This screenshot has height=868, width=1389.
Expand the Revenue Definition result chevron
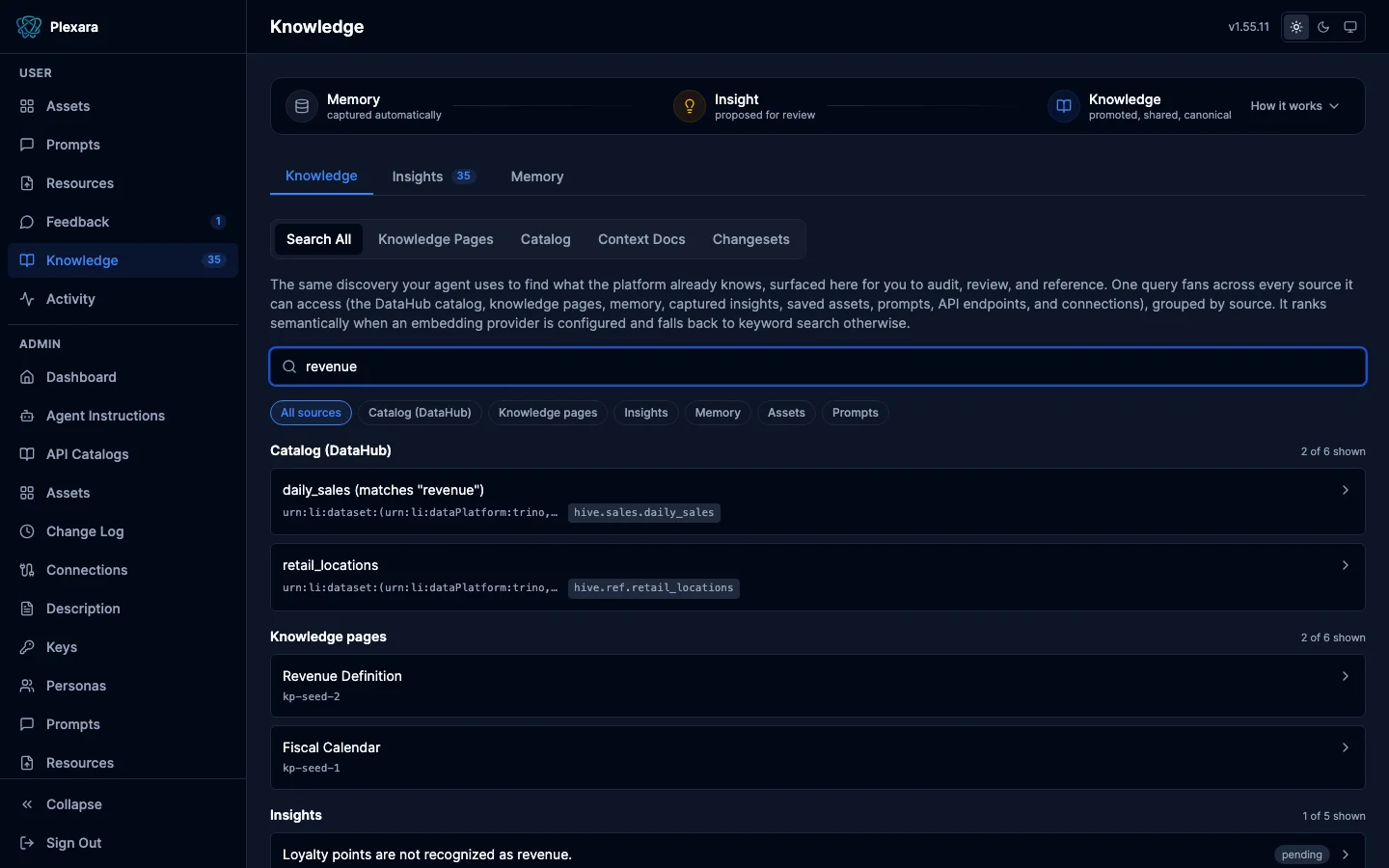[x=1346, y=676]
